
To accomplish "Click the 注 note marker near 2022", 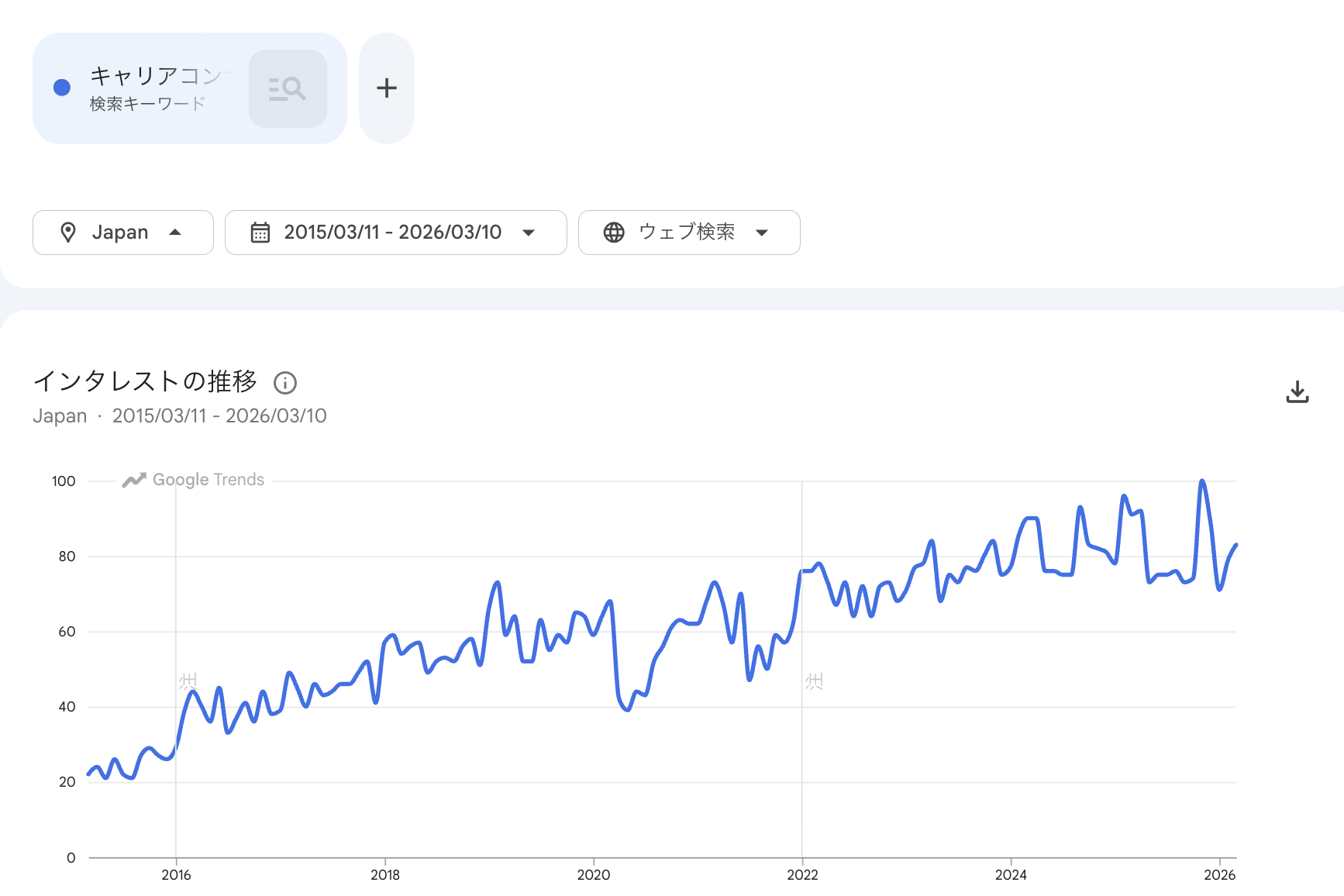I will tap(814, 681).
